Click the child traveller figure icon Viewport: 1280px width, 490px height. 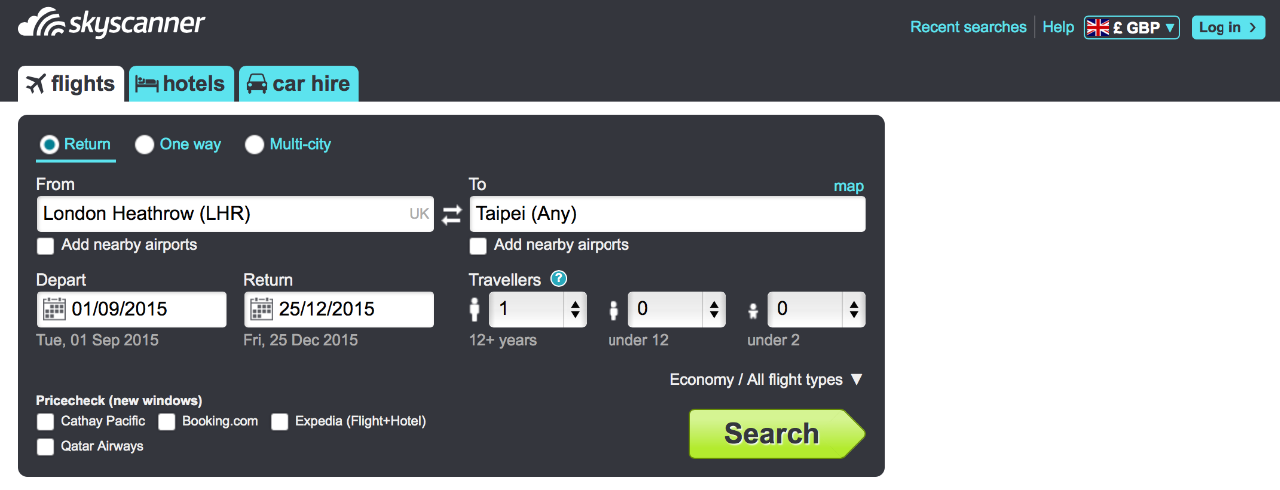pyautogui.click(x=614, y=310)
